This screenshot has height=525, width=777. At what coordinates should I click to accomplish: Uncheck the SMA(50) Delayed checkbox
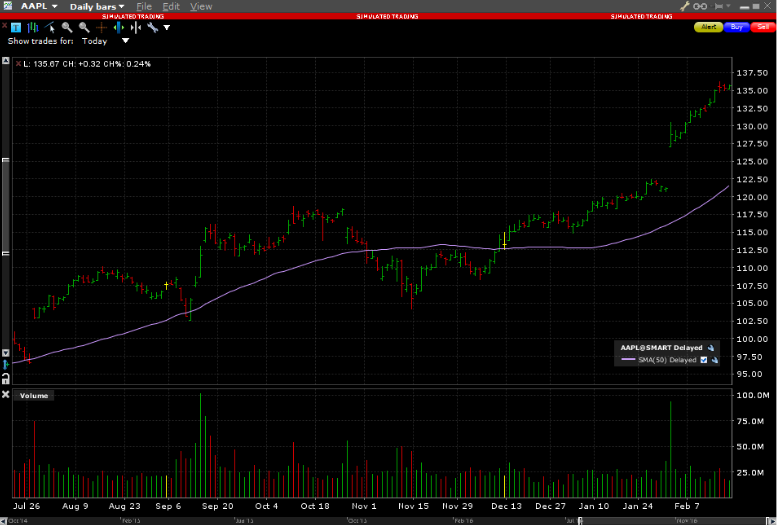704,360
